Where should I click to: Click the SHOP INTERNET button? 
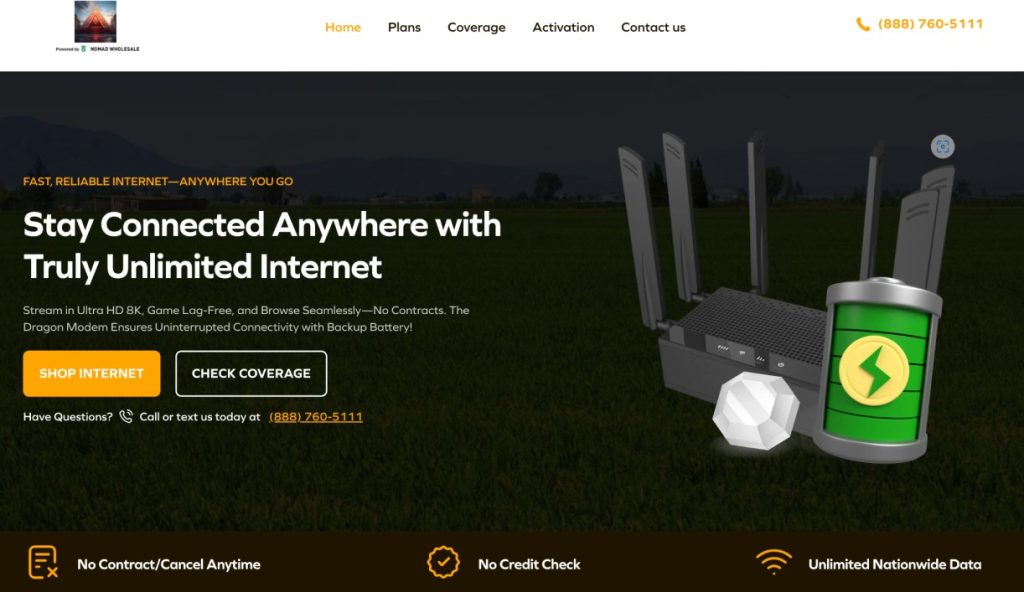coord(91,373)
